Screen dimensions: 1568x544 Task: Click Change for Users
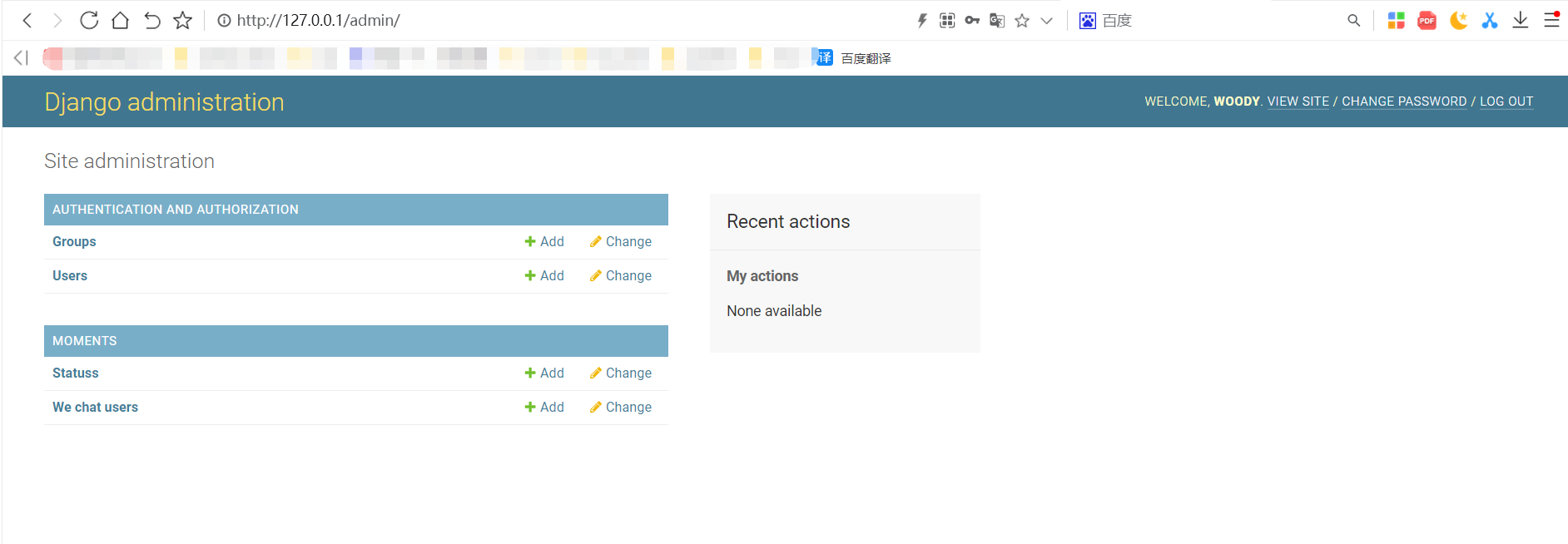tap(621, 275)
